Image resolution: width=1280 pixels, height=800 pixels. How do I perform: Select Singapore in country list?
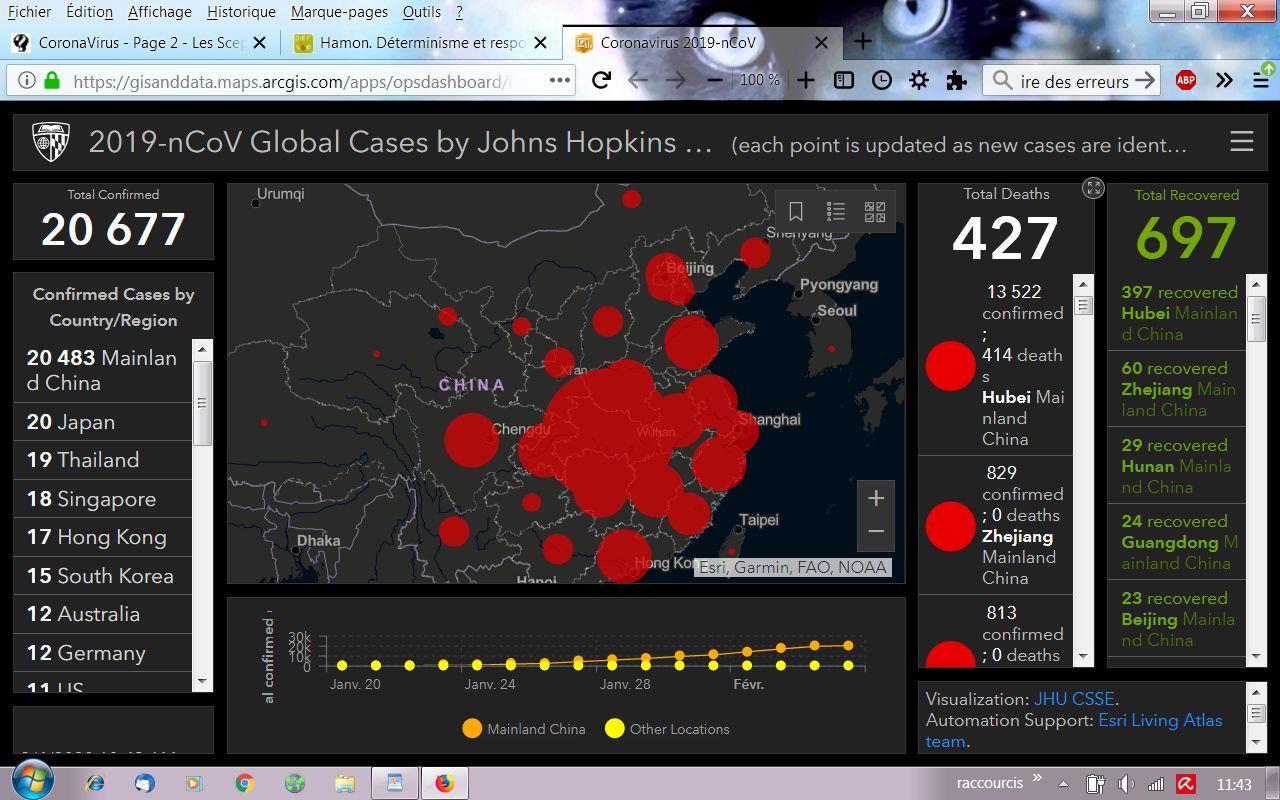tap(102, 499)
